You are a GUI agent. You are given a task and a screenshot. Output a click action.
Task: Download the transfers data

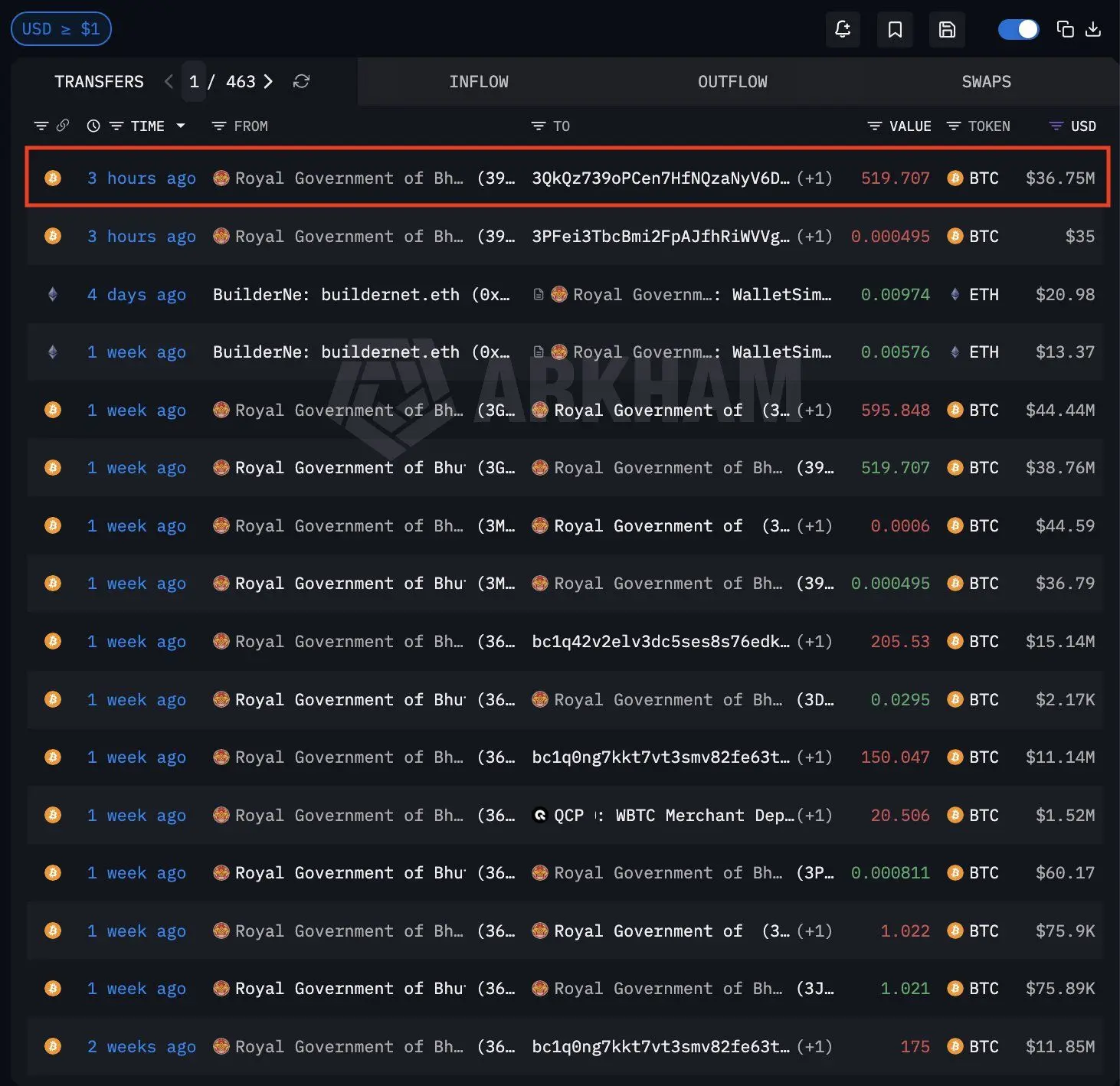[x=1093, y=29]
